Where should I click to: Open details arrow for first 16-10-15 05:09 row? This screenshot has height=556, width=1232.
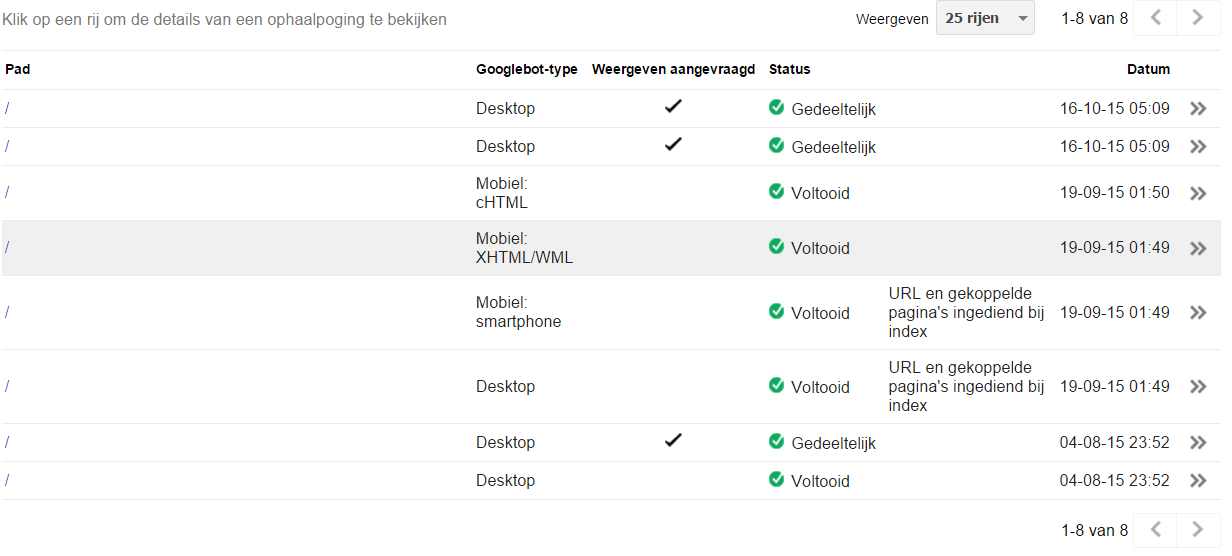click(x=1198, y=109)
